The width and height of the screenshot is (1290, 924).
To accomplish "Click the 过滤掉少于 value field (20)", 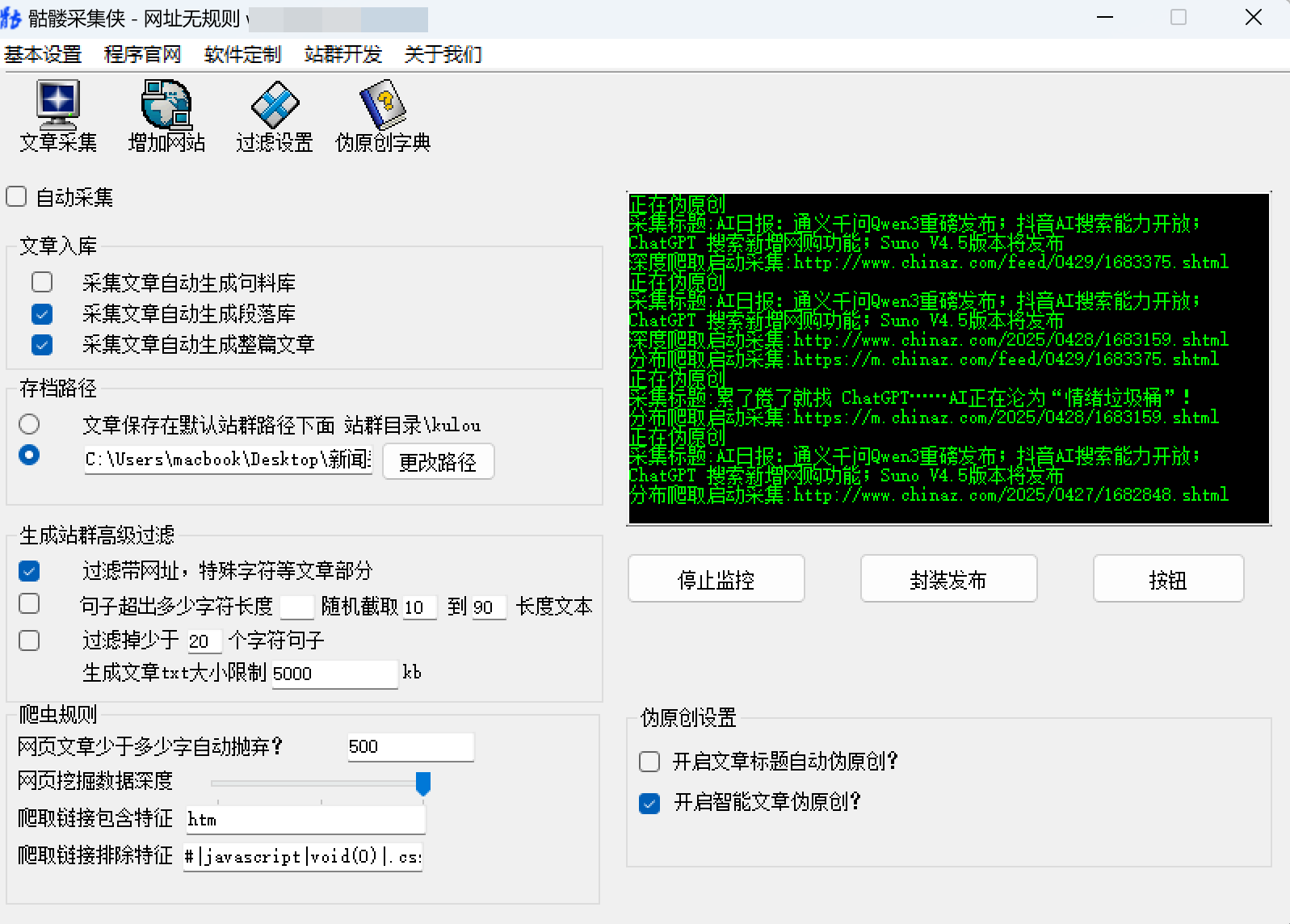I will click(x=204, y=641).
